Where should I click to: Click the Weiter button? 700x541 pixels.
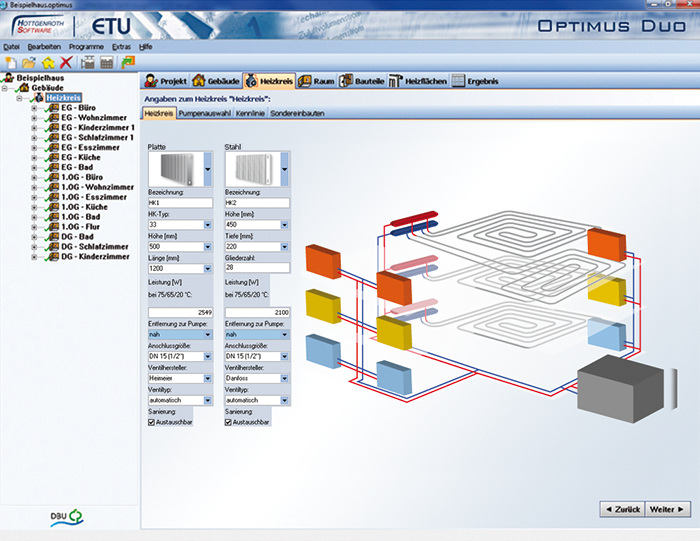(668, 509)
